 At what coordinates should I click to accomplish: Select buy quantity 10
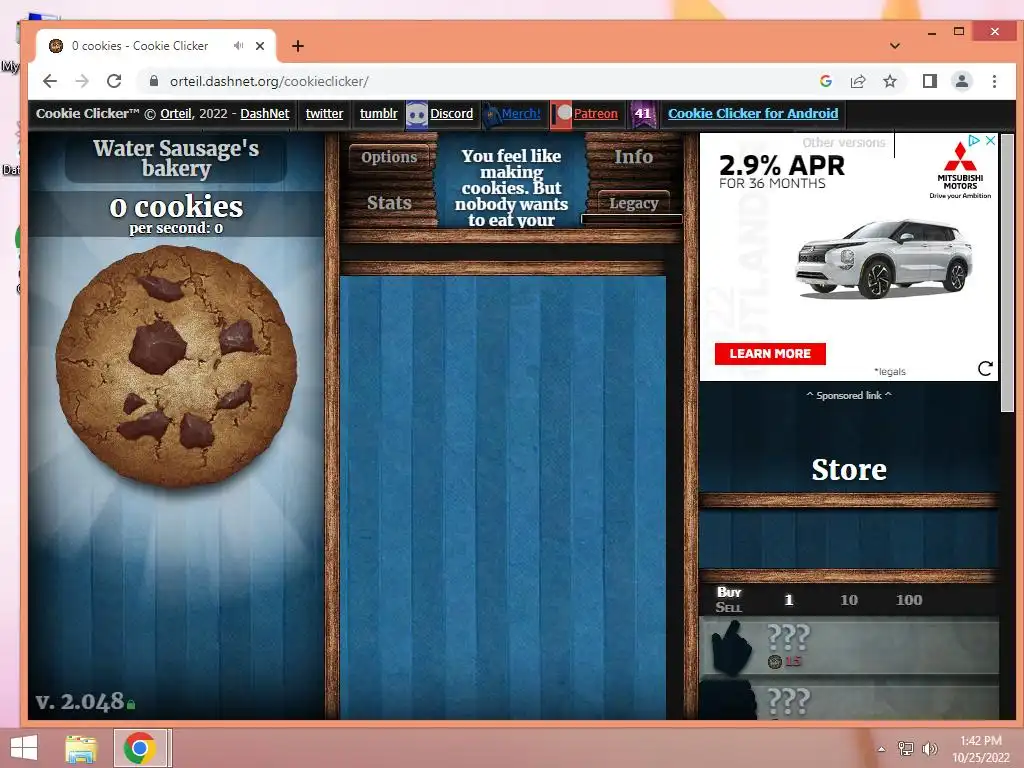point(848,600)
